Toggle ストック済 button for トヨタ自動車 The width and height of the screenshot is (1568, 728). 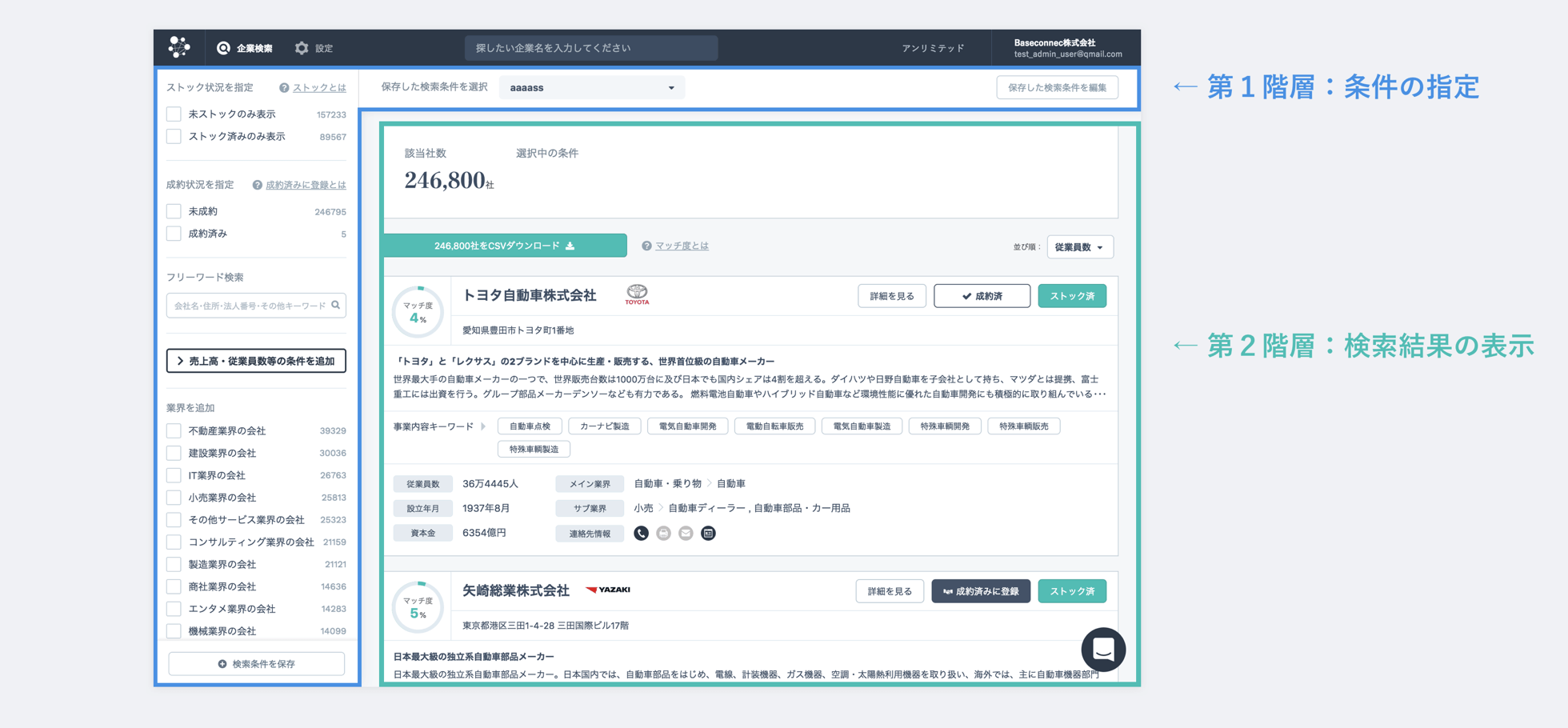[1072, 296]
